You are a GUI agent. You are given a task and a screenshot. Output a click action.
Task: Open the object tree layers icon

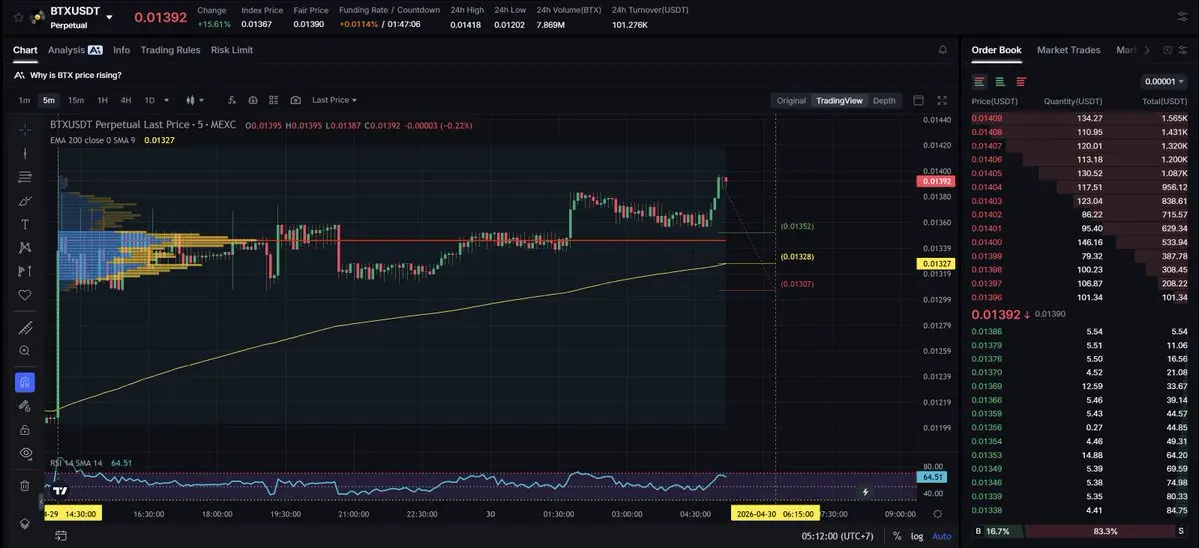24,524
